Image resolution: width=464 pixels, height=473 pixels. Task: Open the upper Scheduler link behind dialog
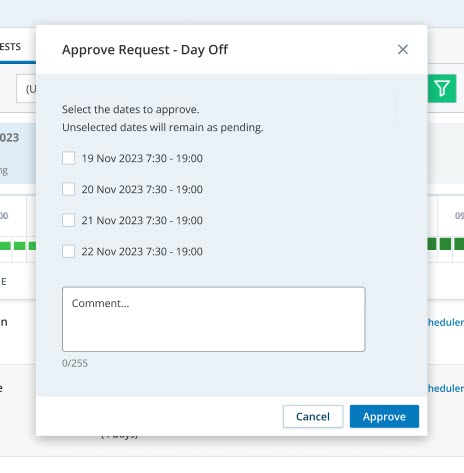click(x=446, y=322)
